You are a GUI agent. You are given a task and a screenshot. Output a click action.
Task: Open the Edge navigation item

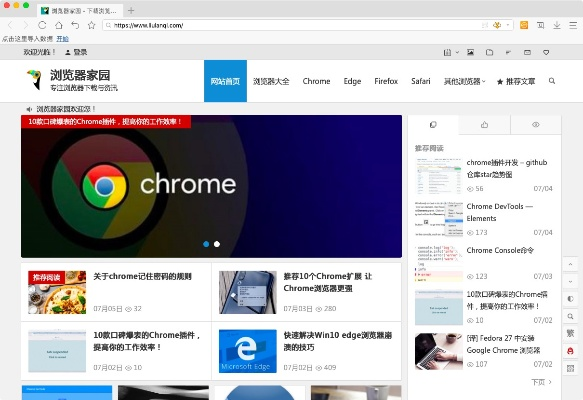(352, 81)
